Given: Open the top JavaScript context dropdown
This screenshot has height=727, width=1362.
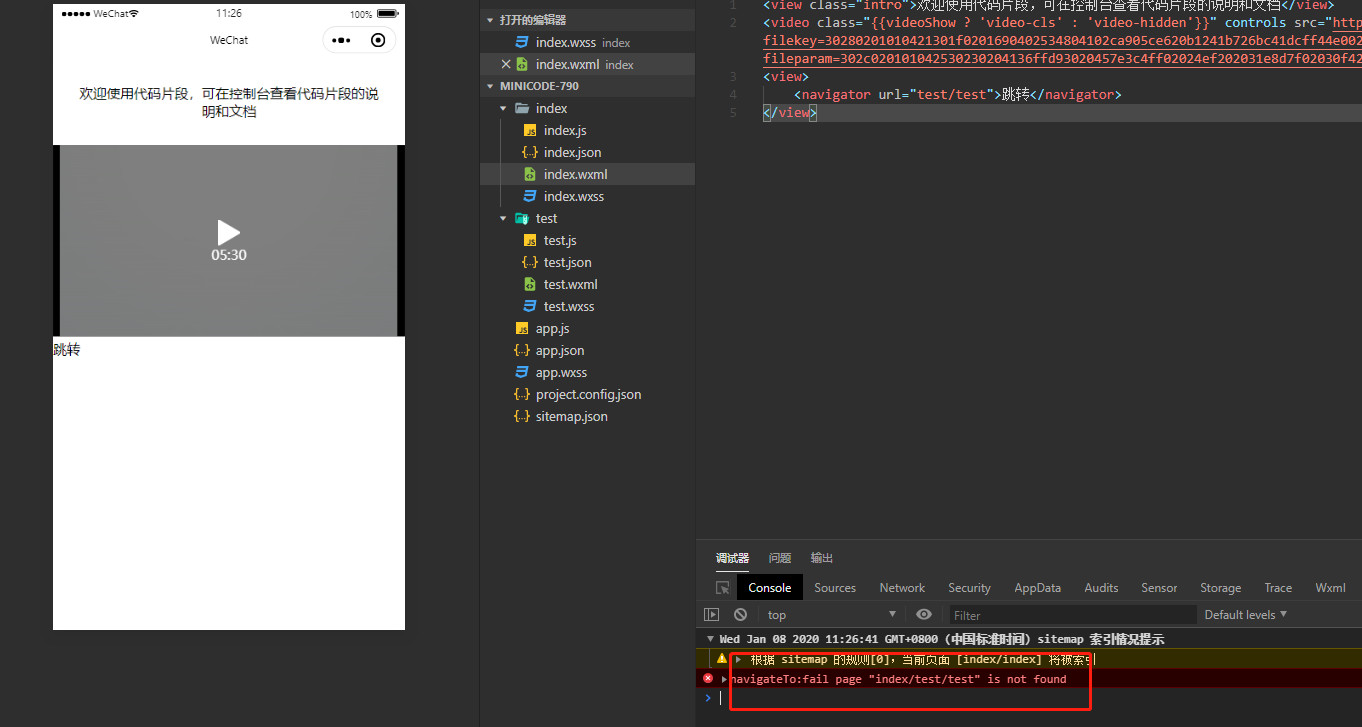Looking at the screenshot, I should (x=831, y=615).
